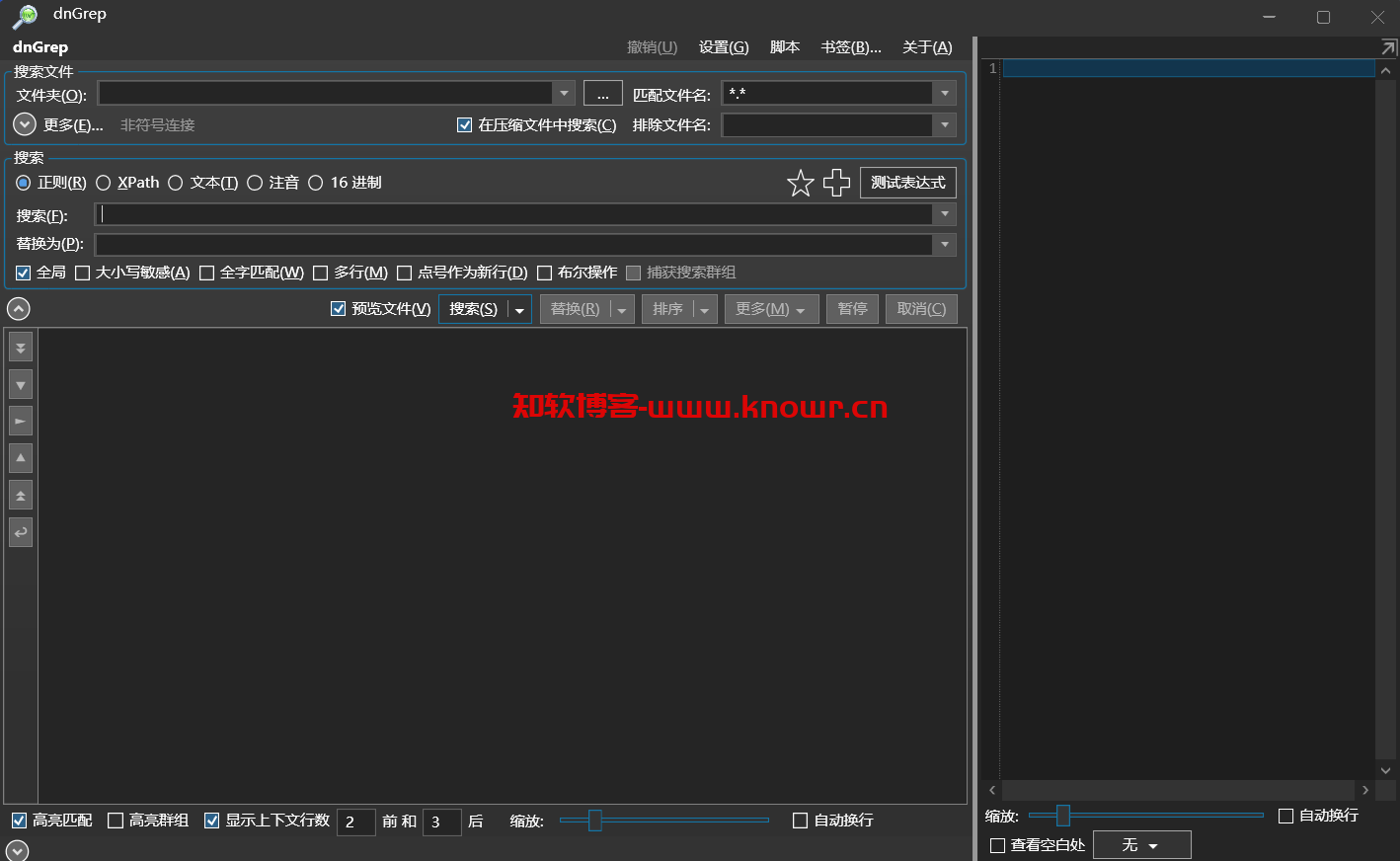Click the star bookmark icon
This screenshot has width=1400, height=861.
801,183
